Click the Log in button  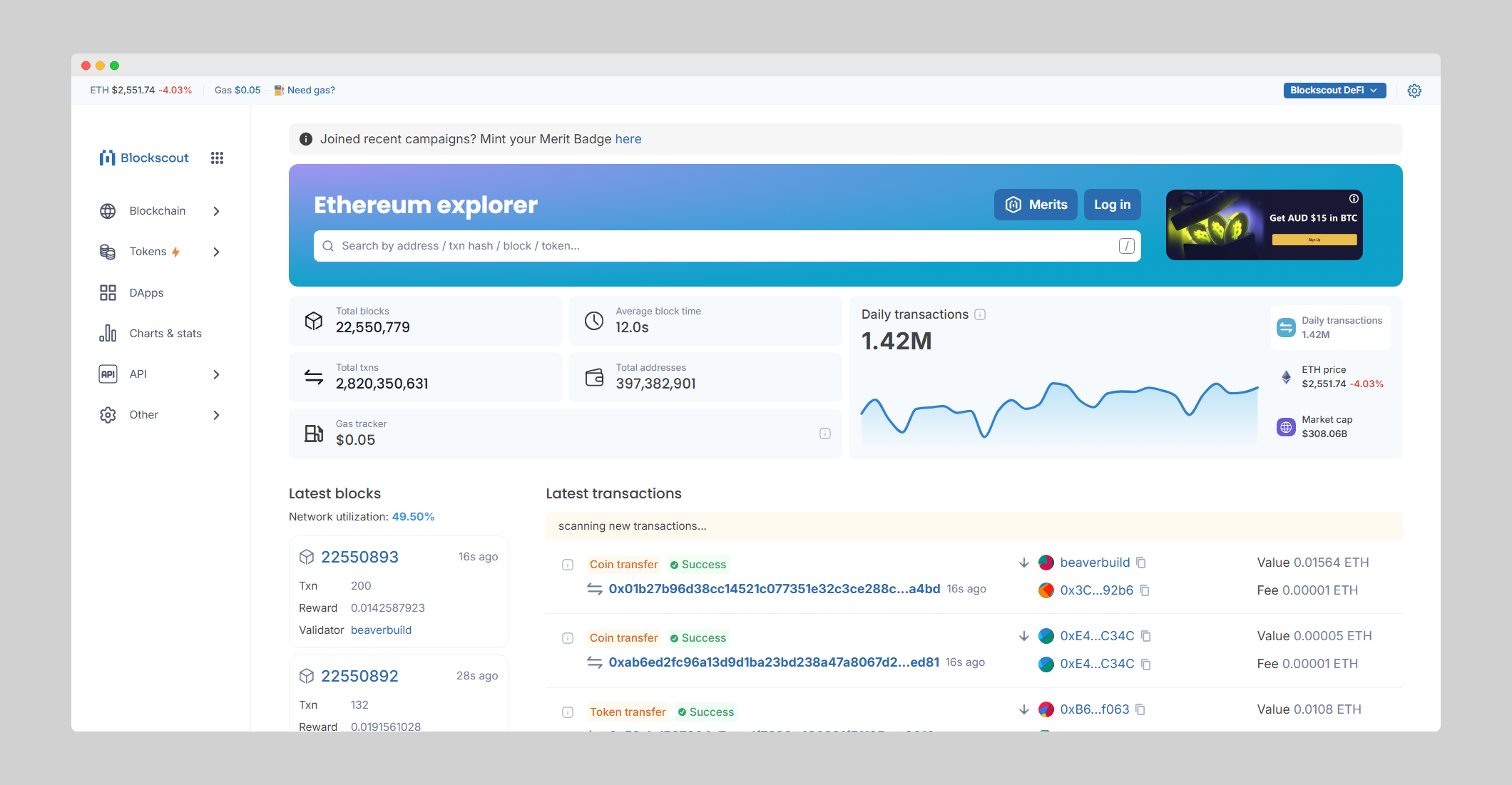tap(1112, 205)
